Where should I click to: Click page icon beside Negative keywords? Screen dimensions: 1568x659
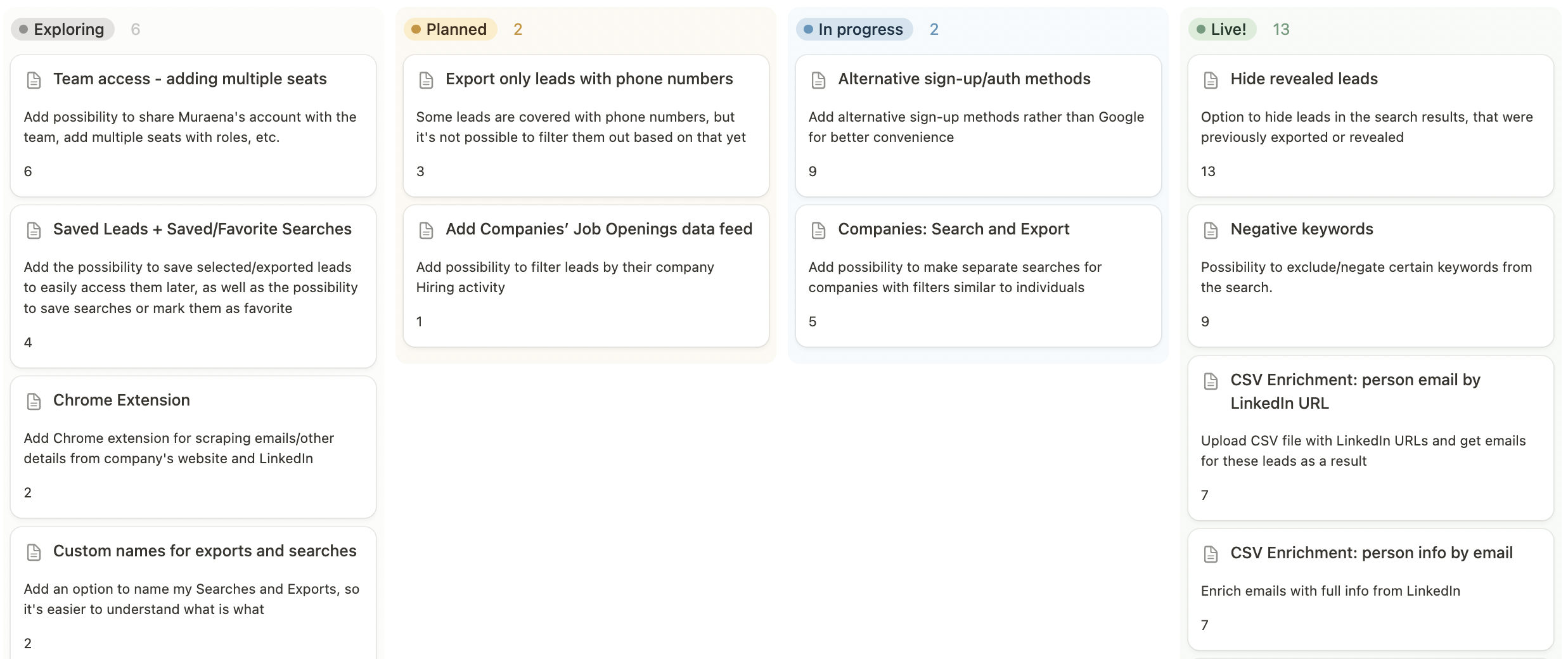(x=1211, y=230)
